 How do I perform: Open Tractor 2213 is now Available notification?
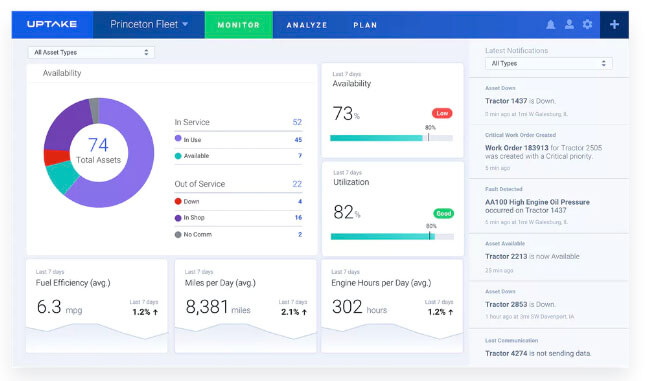pos(549,257)
